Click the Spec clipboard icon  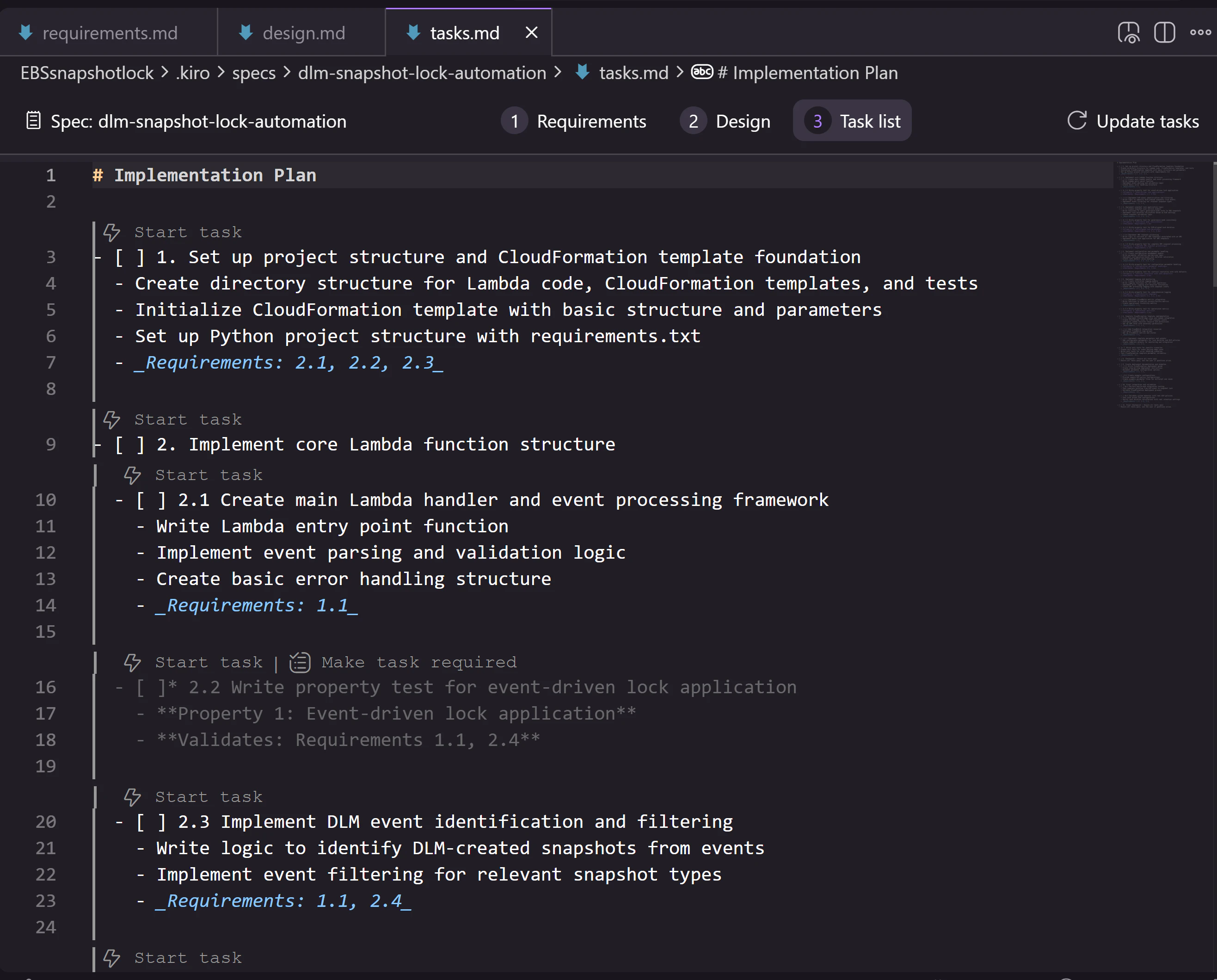click(33, 120)
